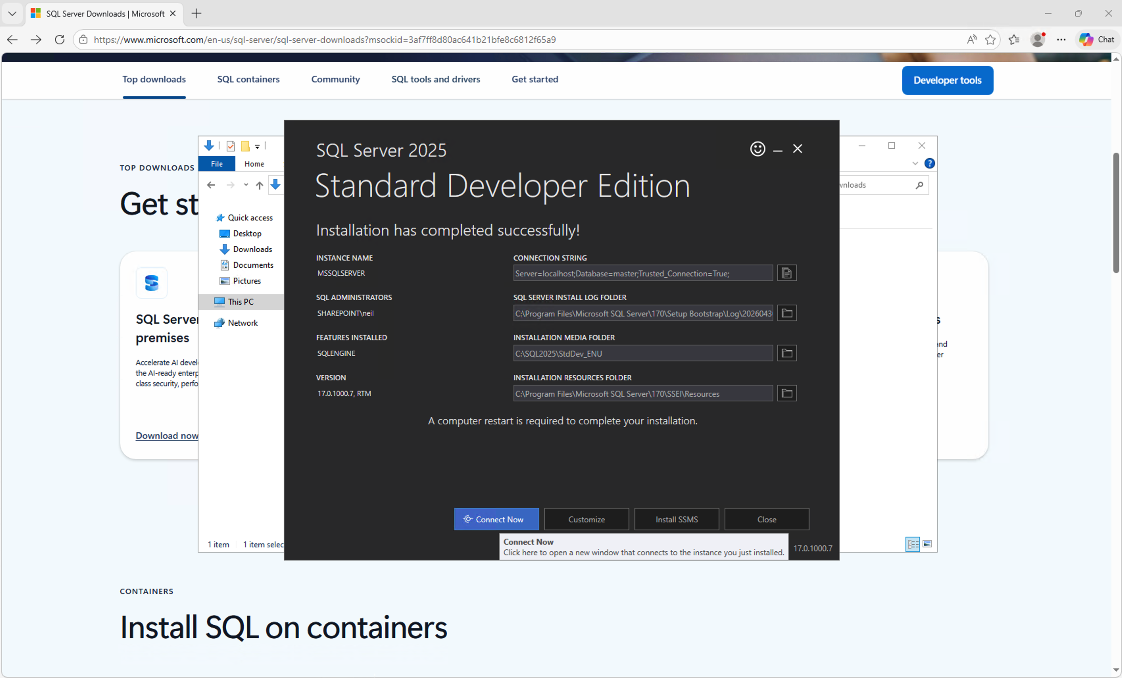
Task: Click the Install SSMS button
Action: pyautogui.click(x=676, y=519)
